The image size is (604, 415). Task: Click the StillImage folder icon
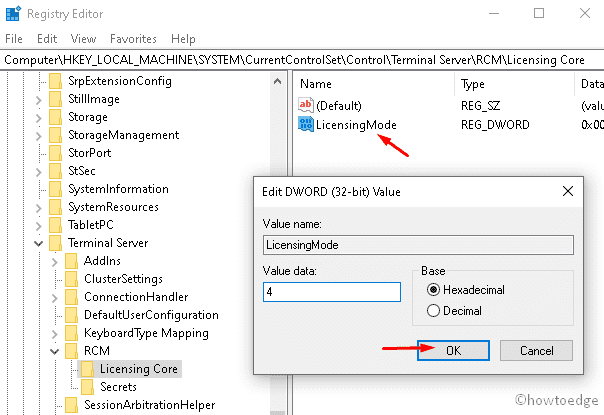[54, 99]
